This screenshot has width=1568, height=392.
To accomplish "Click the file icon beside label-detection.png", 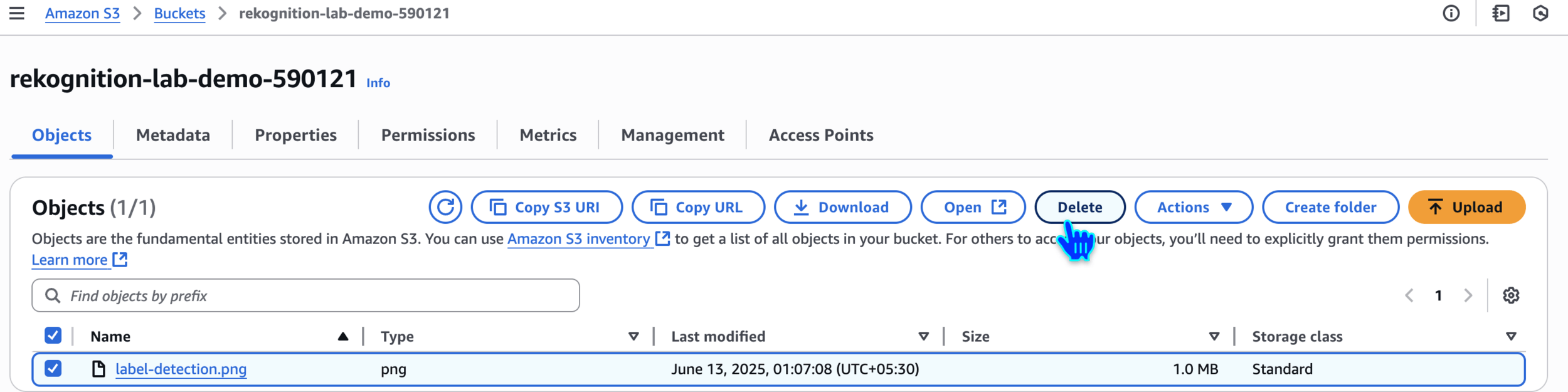I will point(98,369).
